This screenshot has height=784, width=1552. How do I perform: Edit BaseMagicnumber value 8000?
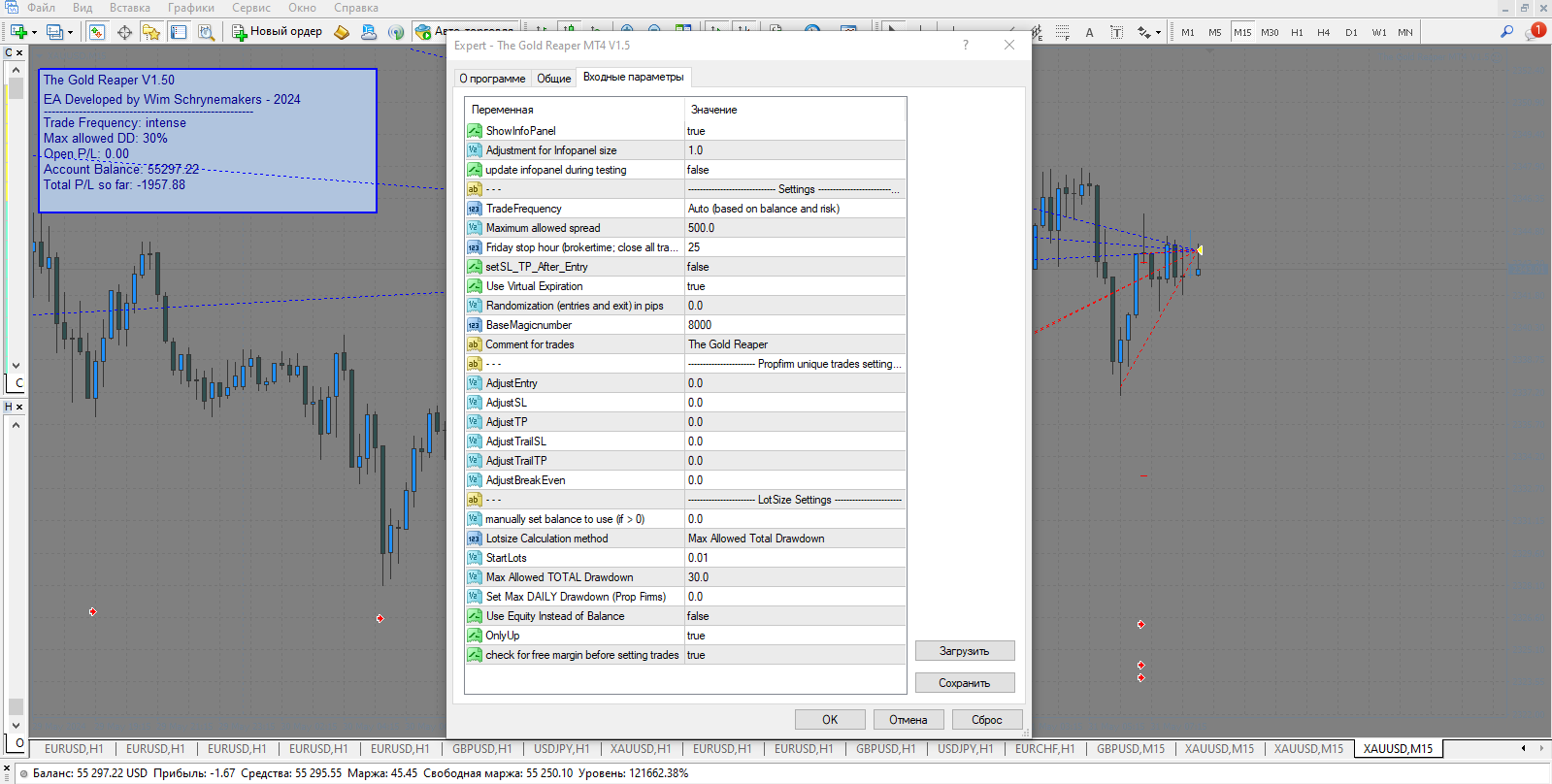pyautogui.click(x=795, y=325)
